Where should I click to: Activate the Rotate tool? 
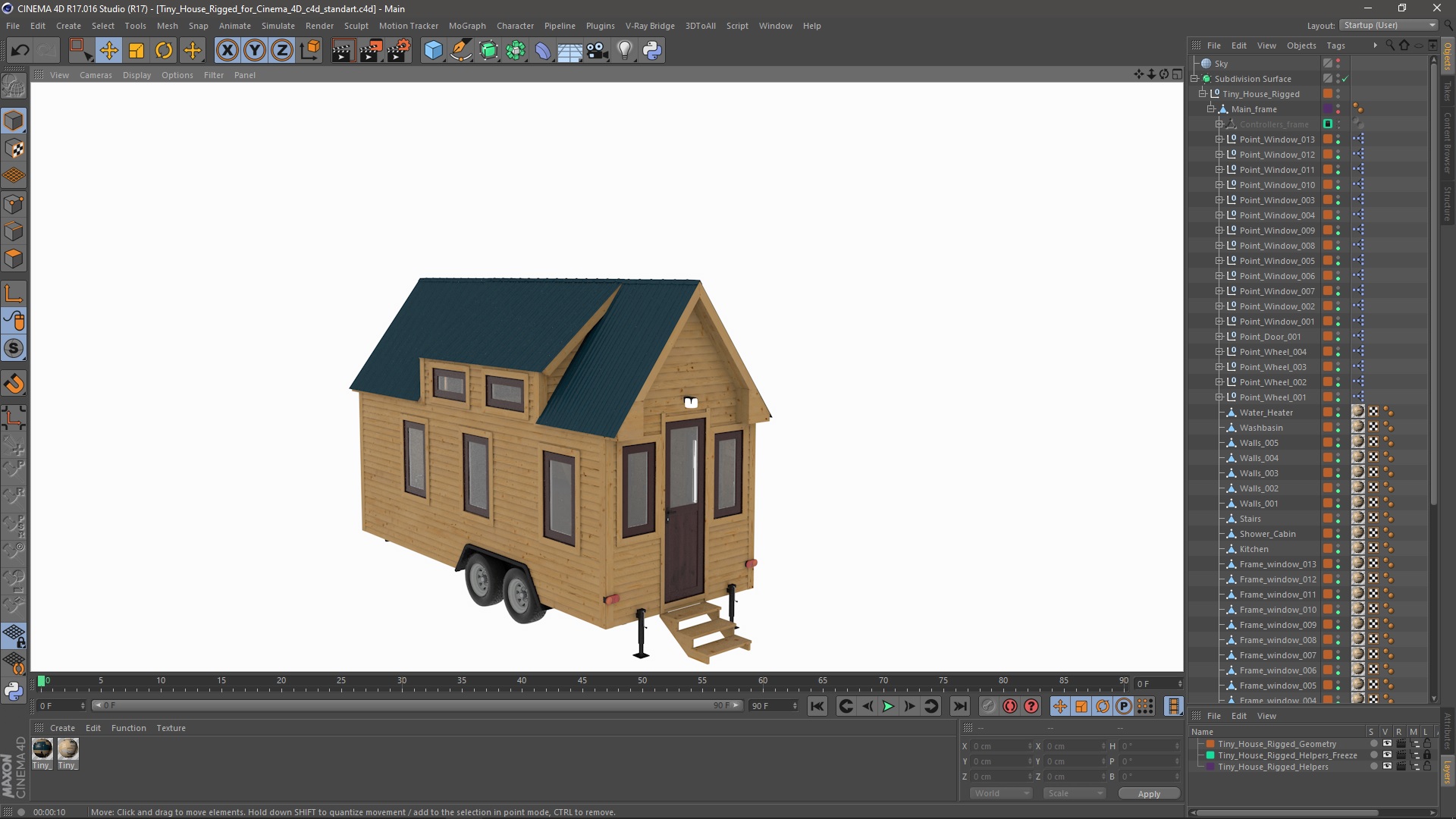coord(164,51)
